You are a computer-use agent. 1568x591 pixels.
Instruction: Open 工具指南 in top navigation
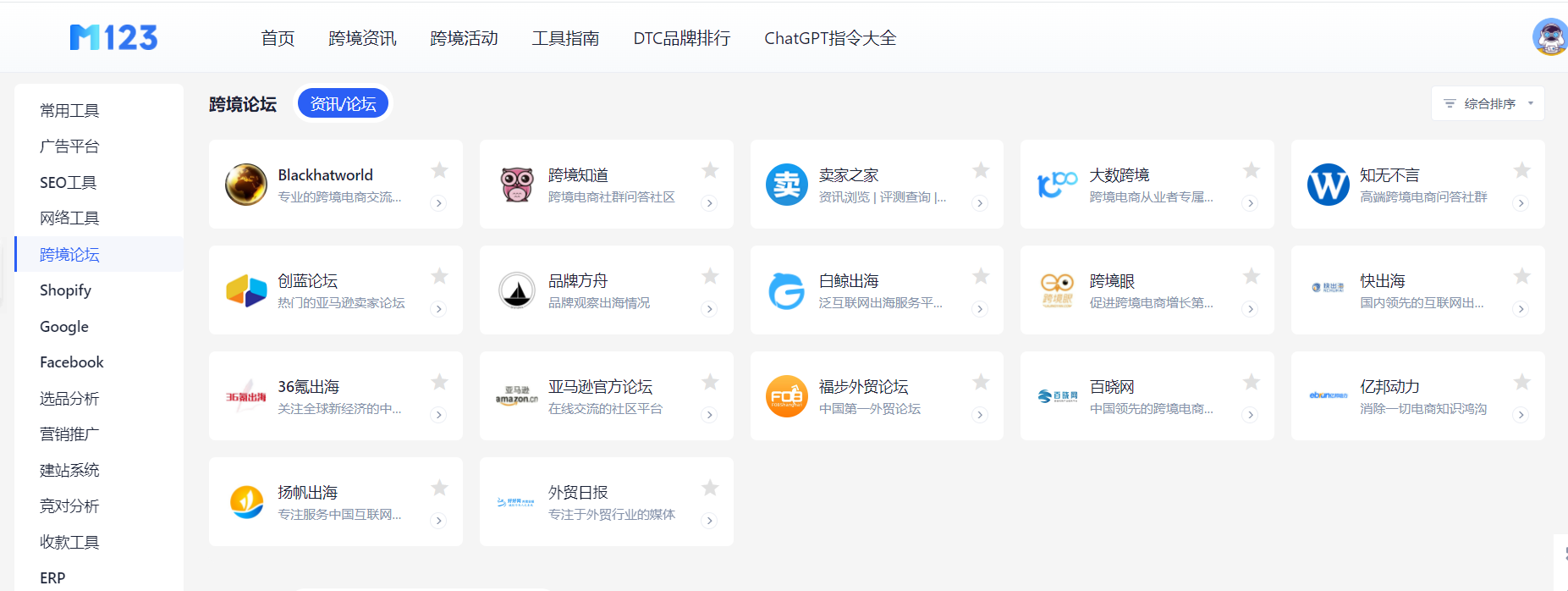565,38
